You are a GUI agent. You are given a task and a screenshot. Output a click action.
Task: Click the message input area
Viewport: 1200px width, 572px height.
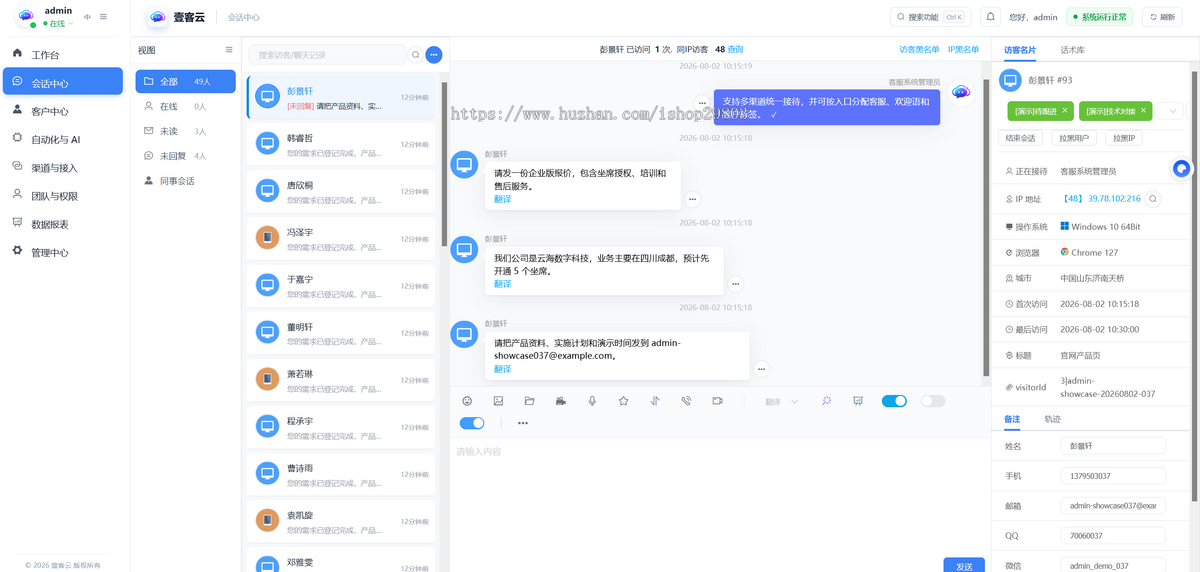[x=718, y=495]
